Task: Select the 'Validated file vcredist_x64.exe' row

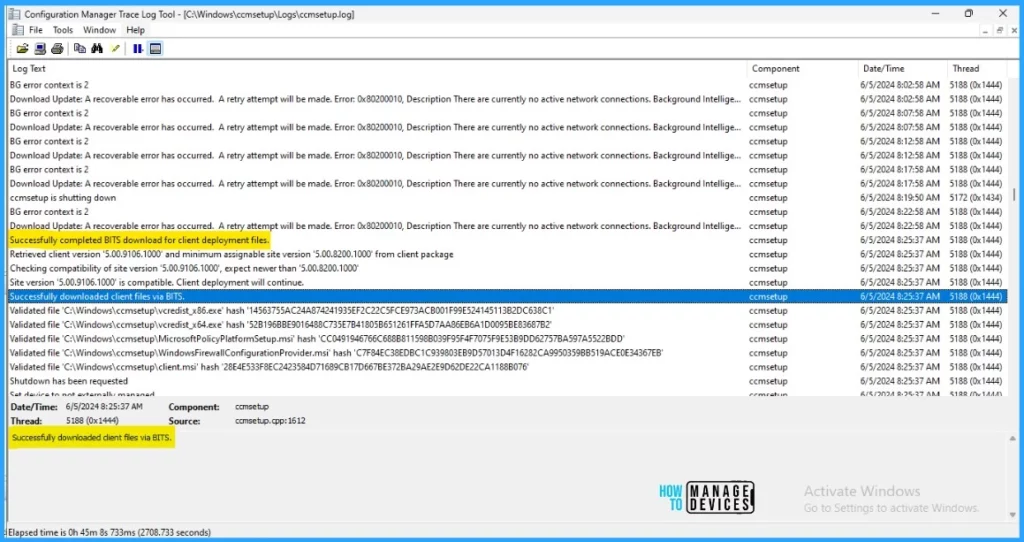Action: 507,325
